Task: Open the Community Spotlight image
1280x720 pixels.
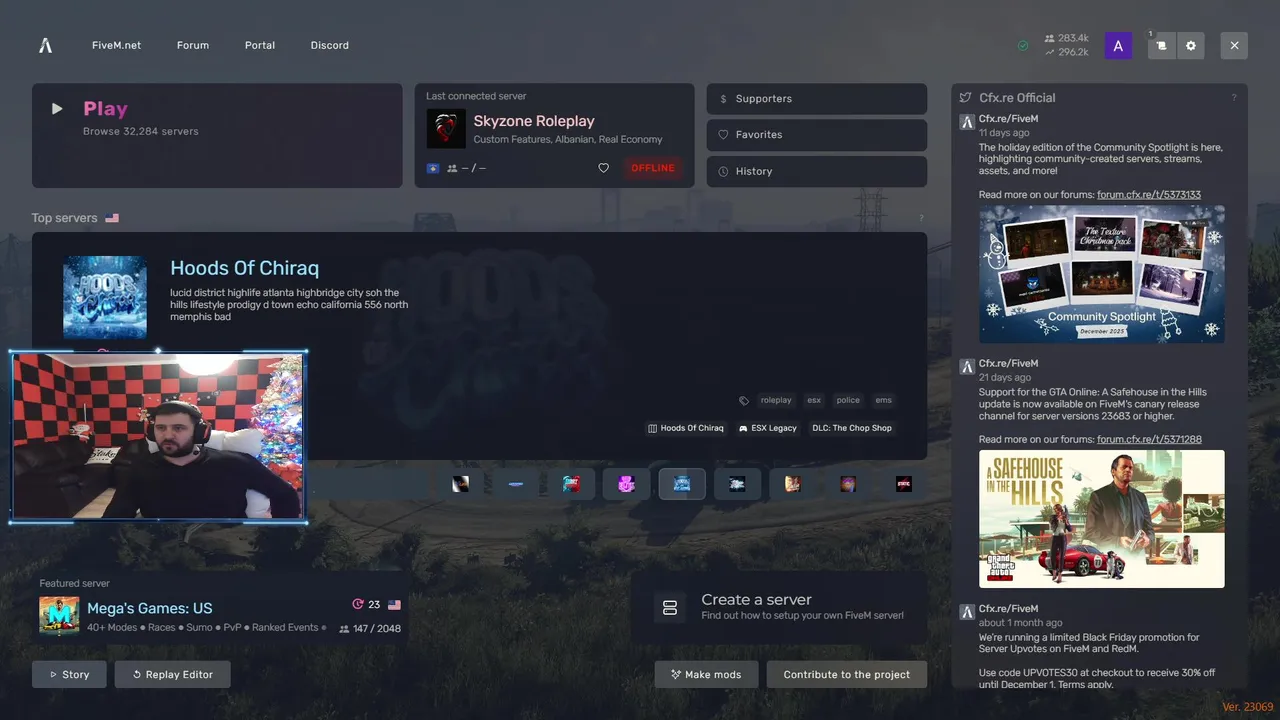Action: 1102,275
